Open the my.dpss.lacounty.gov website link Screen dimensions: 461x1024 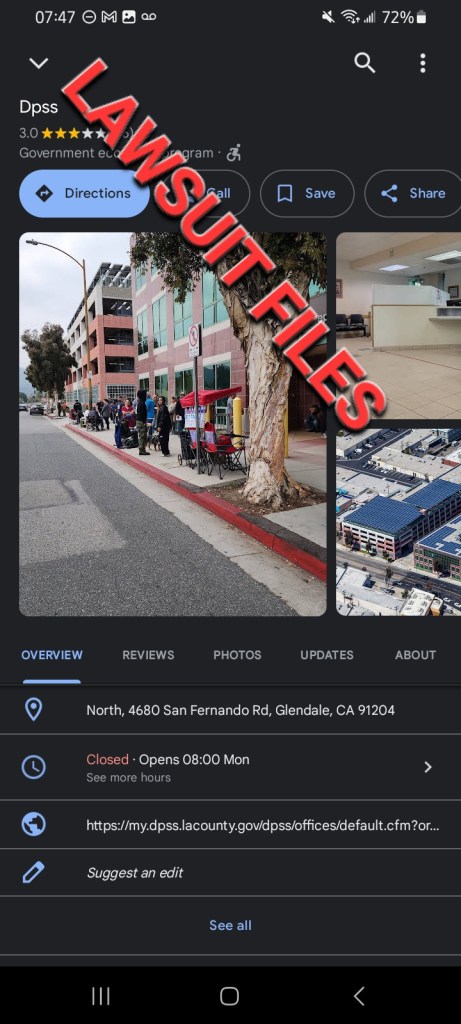point(262,825)
